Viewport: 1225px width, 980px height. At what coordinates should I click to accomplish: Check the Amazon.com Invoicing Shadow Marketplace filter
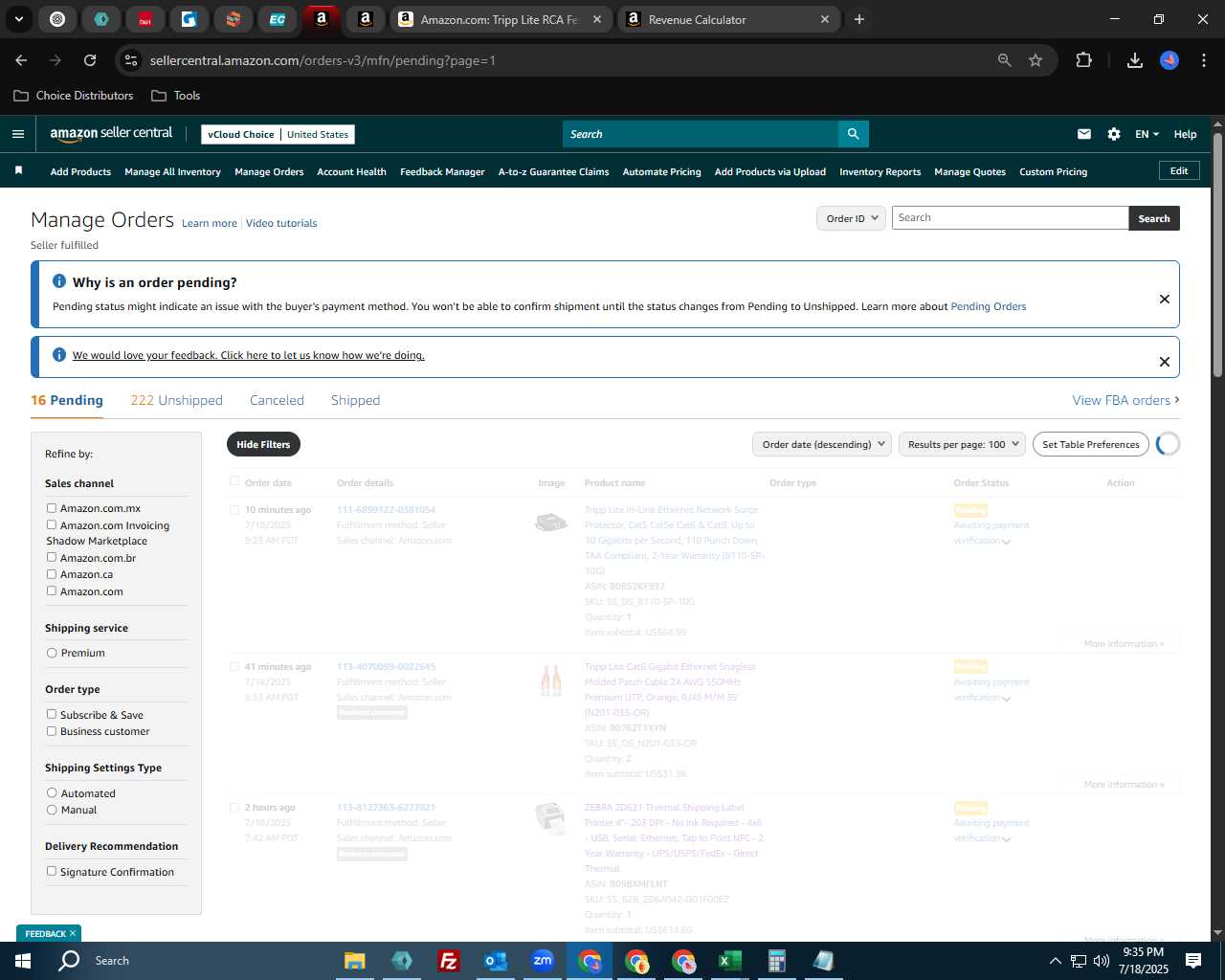(x=52, y=524)
